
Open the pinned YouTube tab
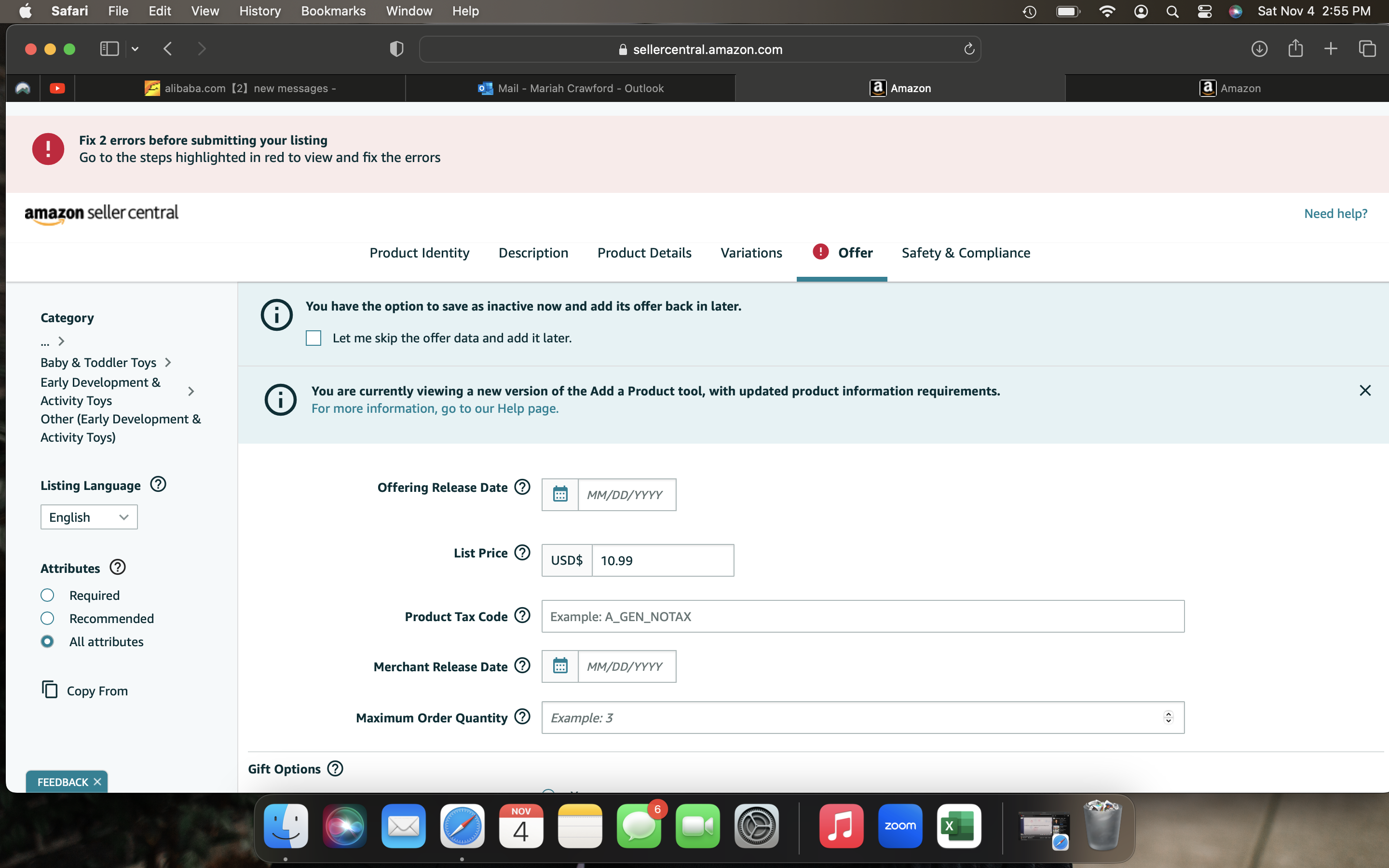coord(57,88)
